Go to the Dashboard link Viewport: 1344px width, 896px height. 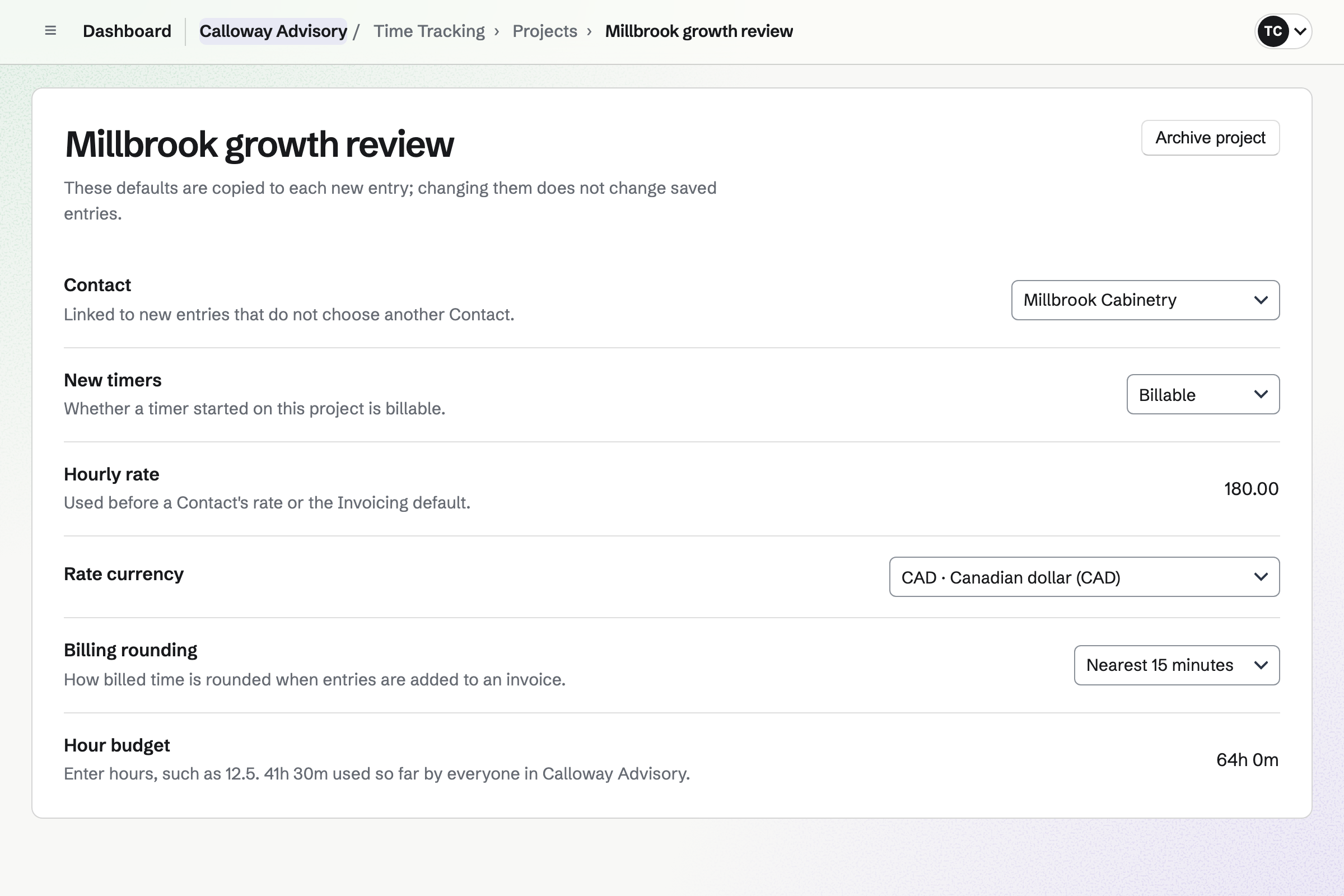click(127, 31)
